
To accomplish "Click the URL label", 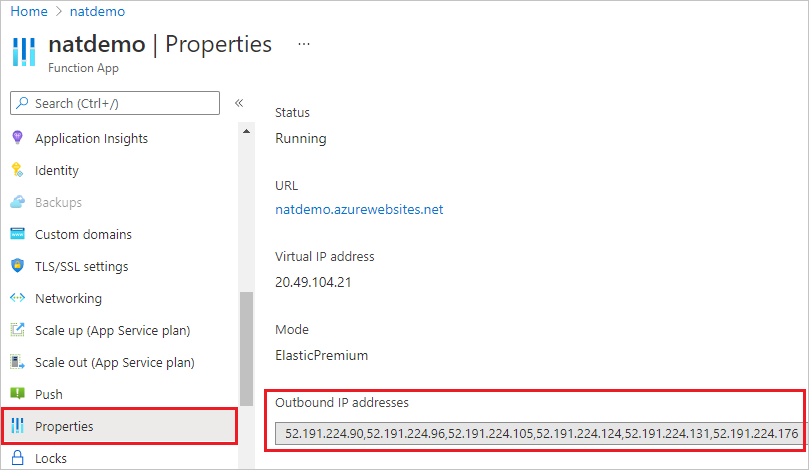I will 286,185.
